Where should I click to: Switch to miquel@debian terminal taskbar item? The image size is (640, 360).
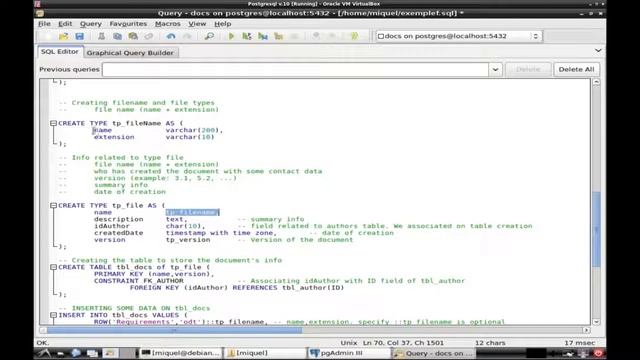coord(180,353)
